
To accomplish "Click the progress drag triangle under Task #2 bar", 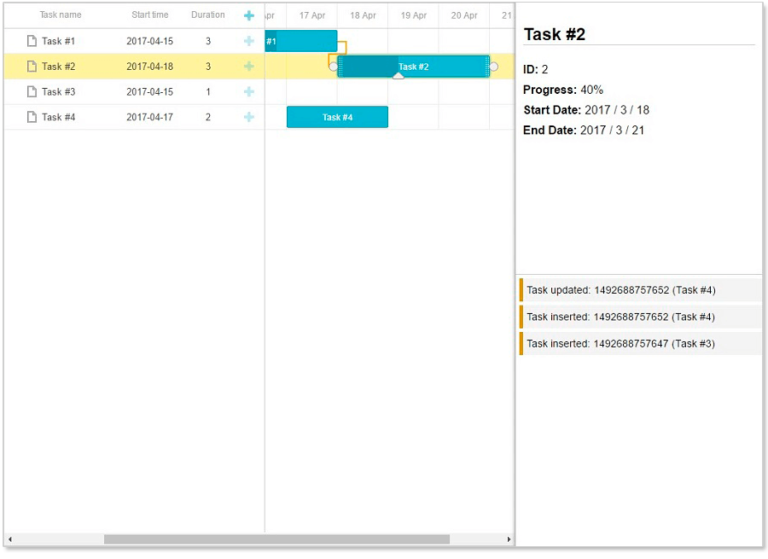I will (398, 77).
